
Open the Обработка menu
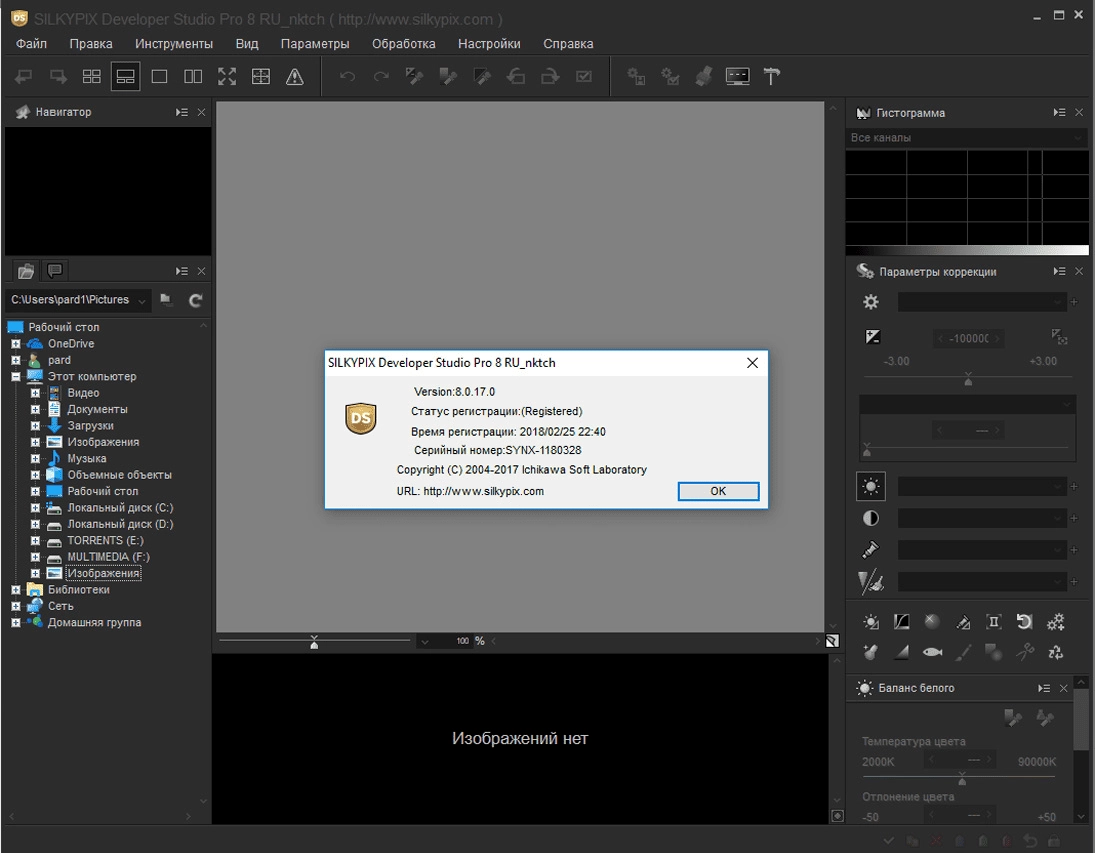pos(404,43)
